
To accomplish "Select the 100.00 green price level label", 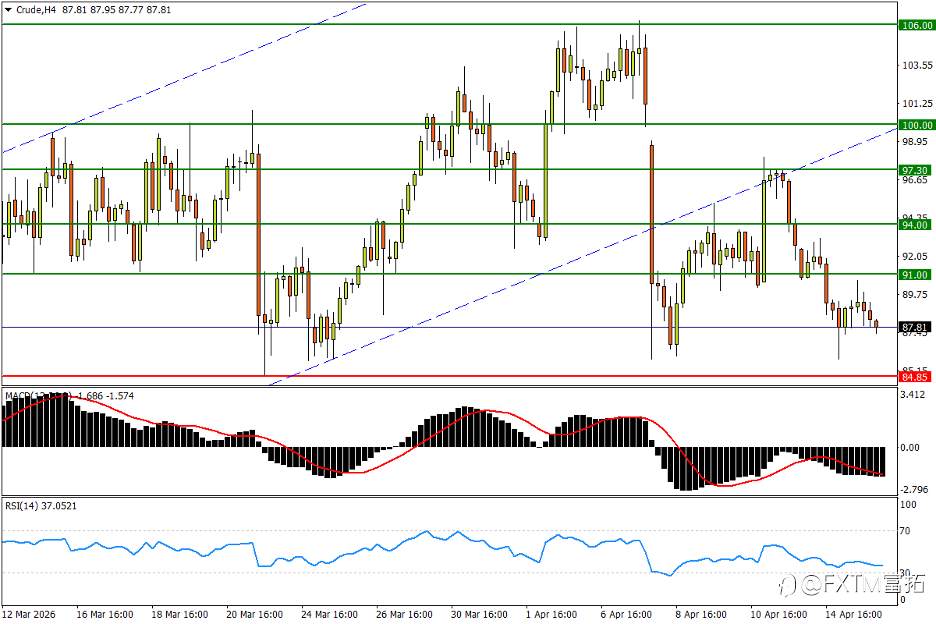I will (917, 125).
